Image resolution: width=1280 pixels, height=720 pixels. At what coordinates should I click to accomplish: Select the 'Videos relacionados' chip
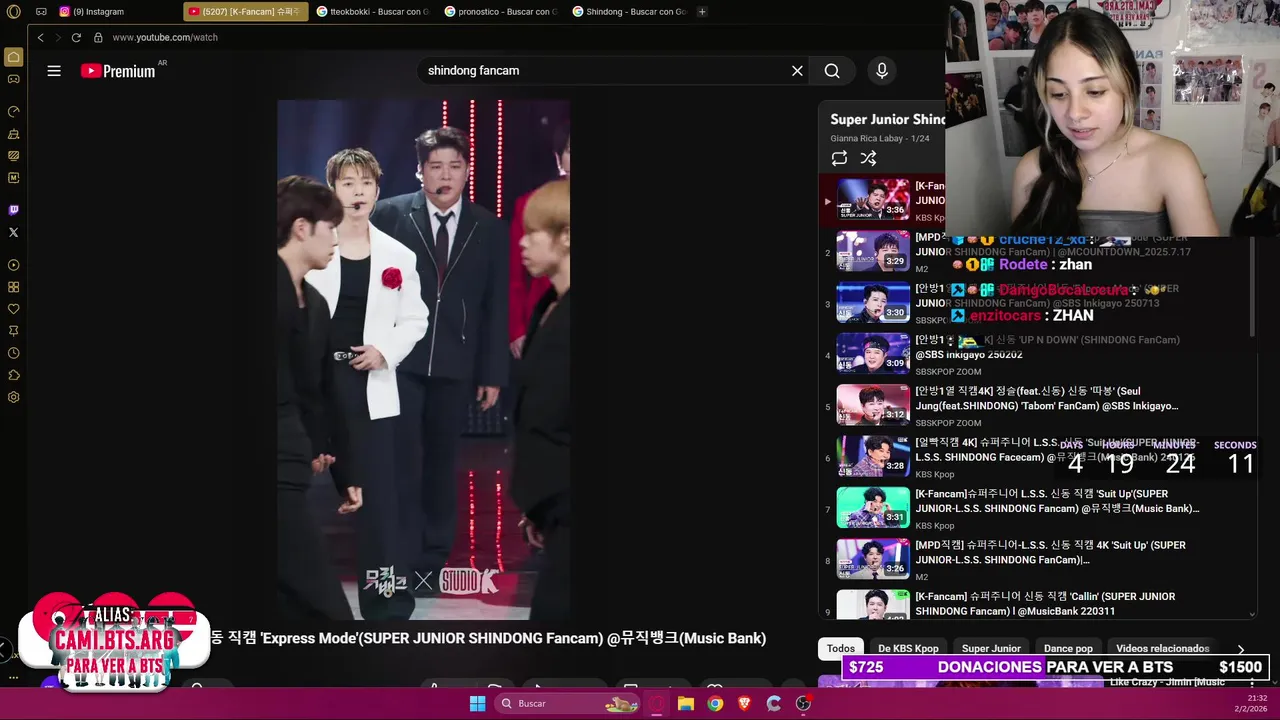(x=1162, y=648)
